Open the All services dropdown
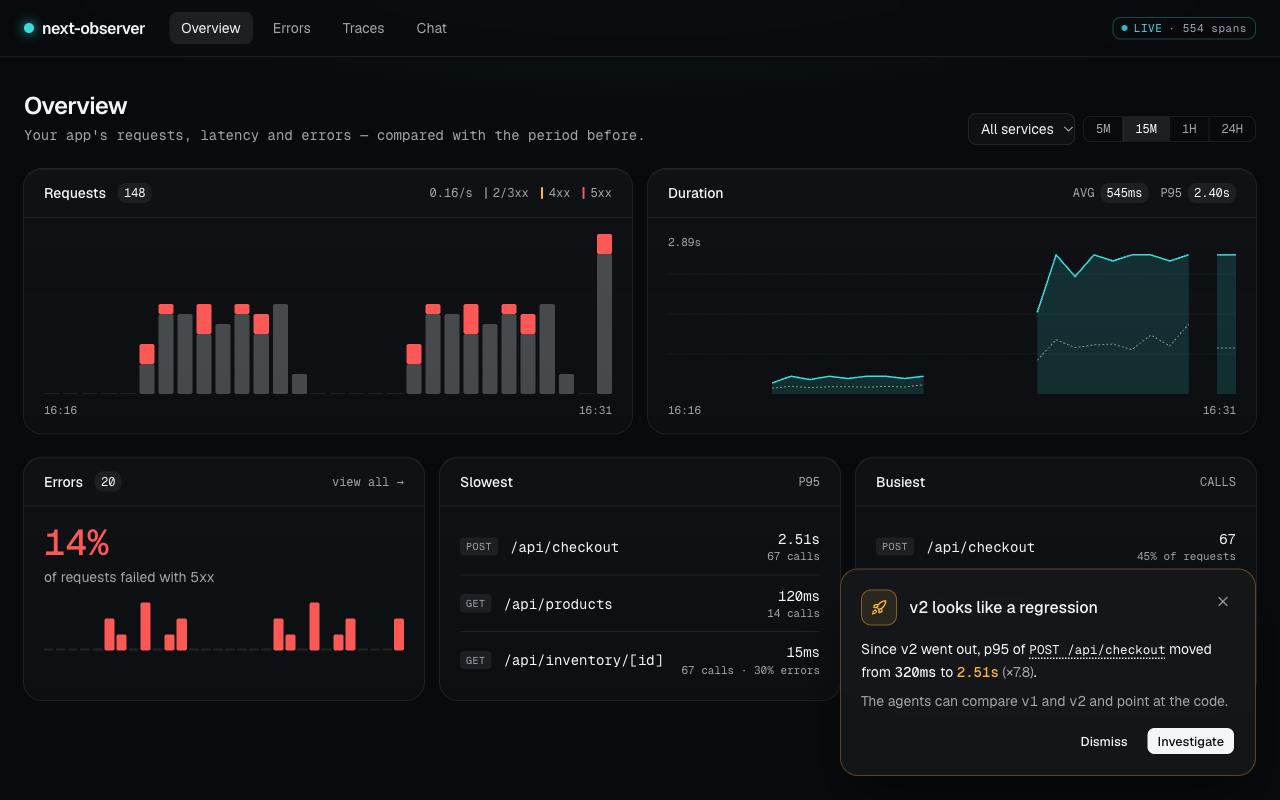Image resolution: width=1280 pixels, height=800 pixels. [x=1021, y=129]
